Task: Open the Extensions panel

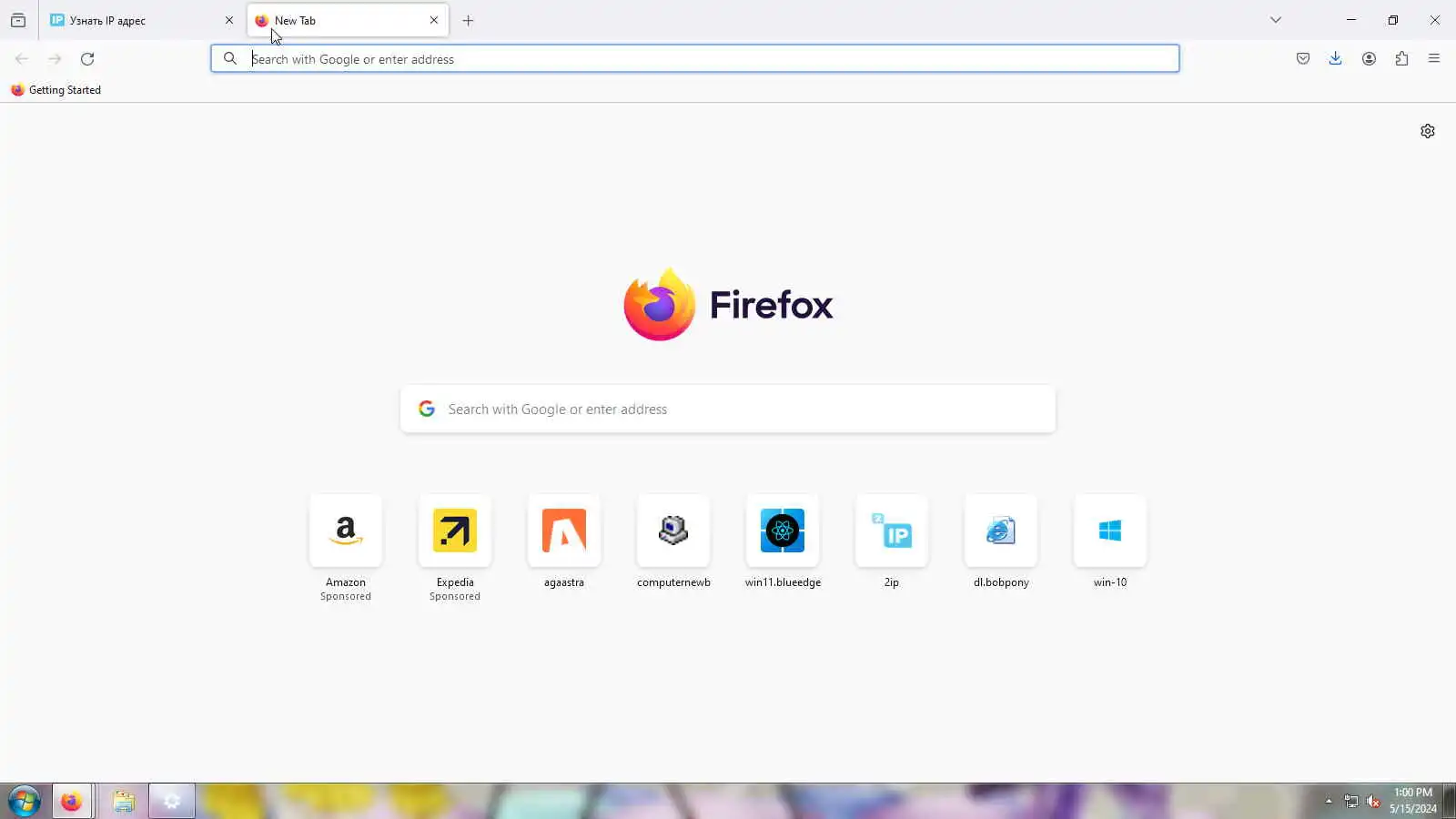Action: click(1401, 59)
